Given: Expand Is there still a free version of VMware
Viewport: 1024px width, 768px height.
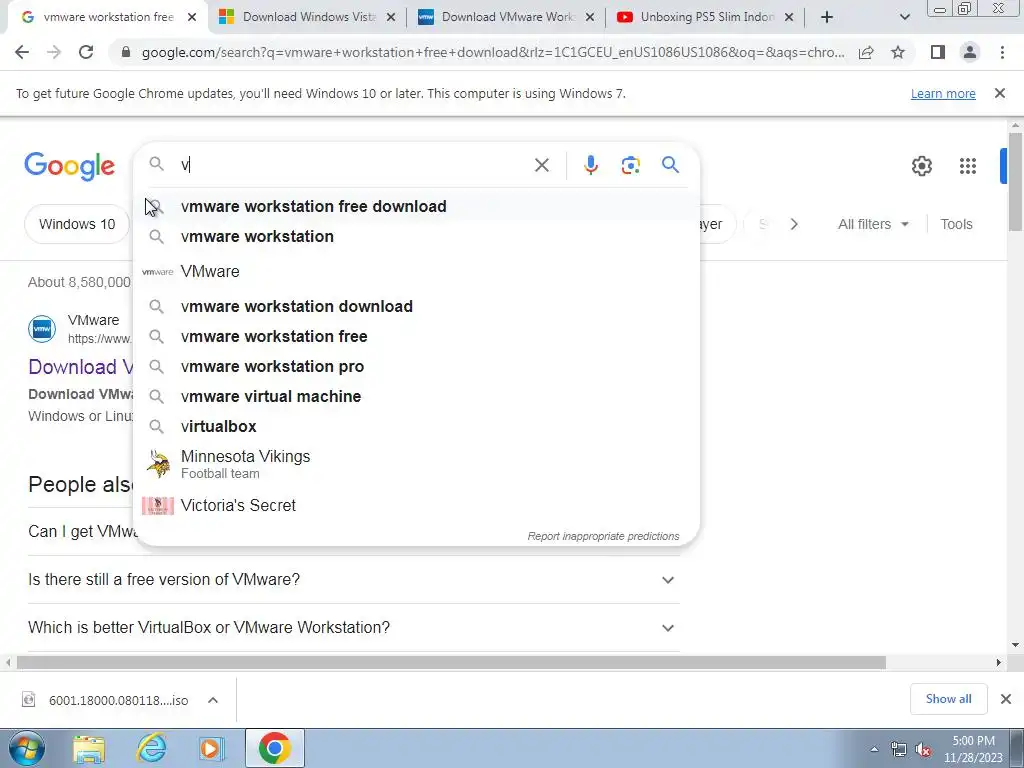Looking at the screenshot, I should (353, 580).
